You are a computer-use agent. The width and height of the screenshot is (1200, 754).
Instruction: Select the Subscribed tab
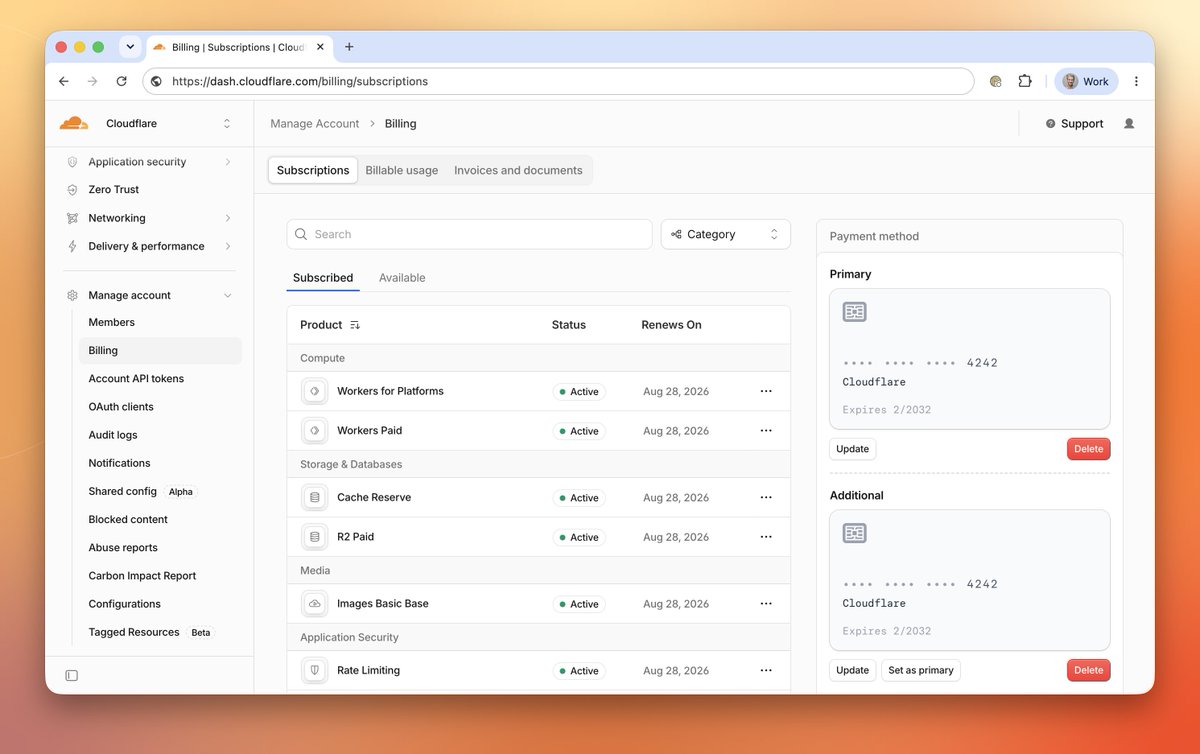pyautogui.click(x=323, y=278)
